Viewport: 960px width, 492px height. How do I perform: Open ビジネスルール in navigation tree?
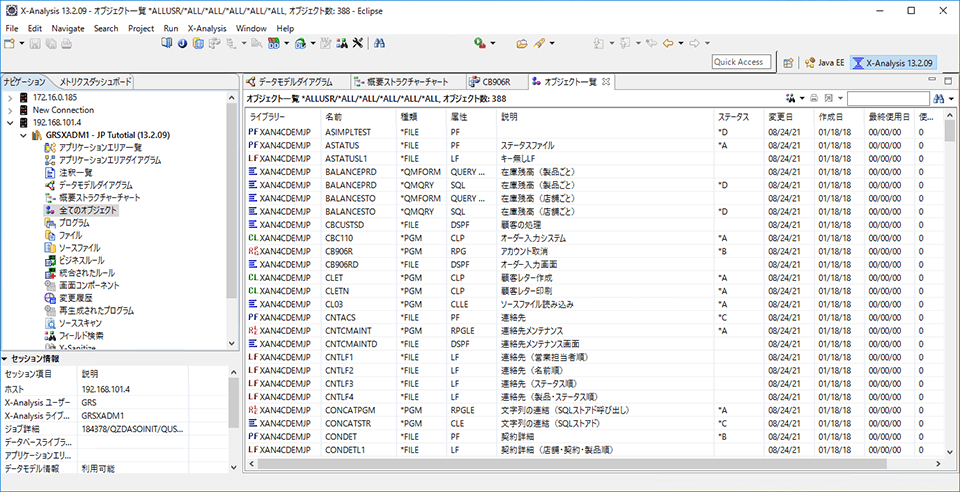[81, 261]
